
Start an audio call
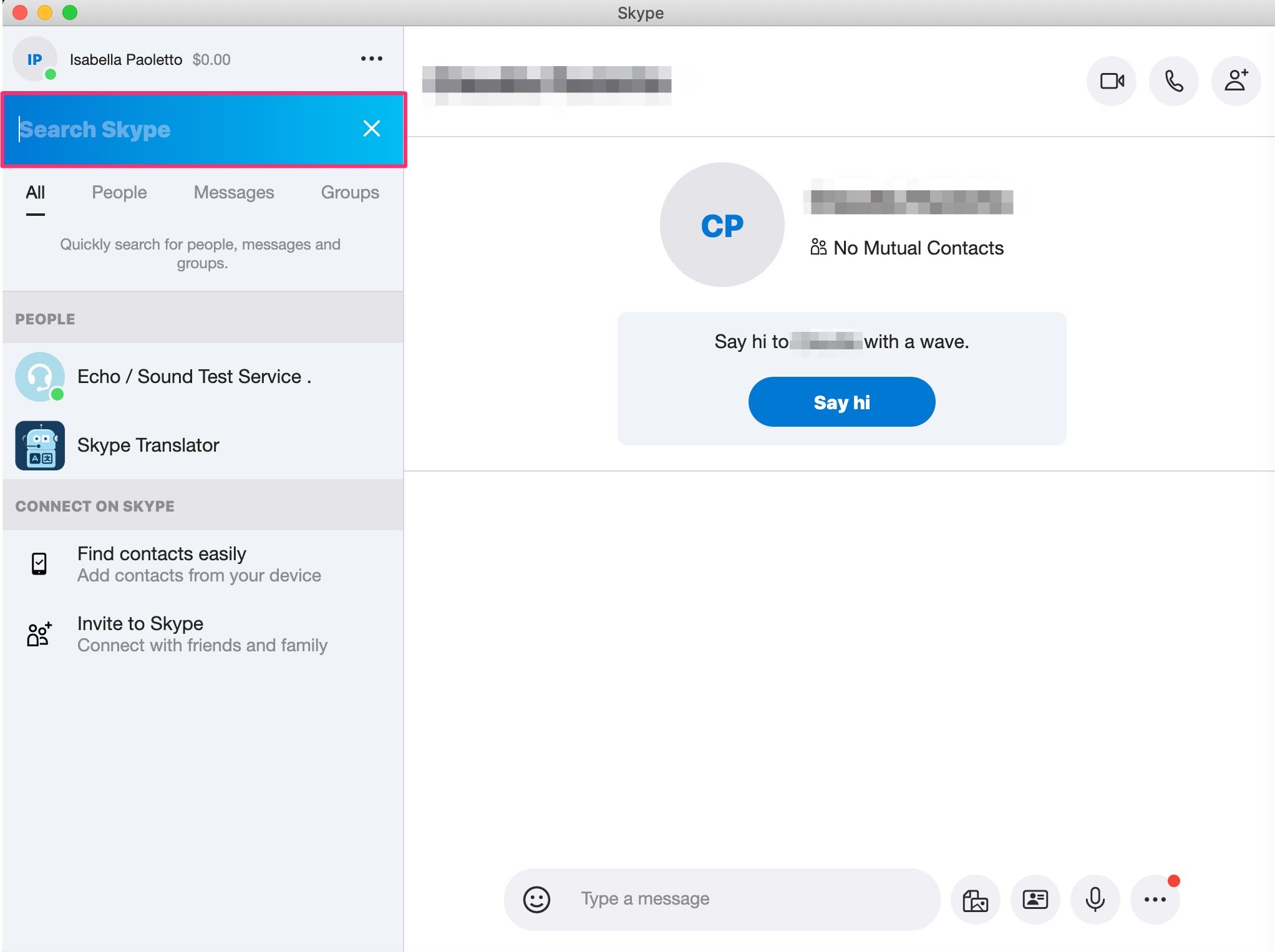coord(1173,81)
